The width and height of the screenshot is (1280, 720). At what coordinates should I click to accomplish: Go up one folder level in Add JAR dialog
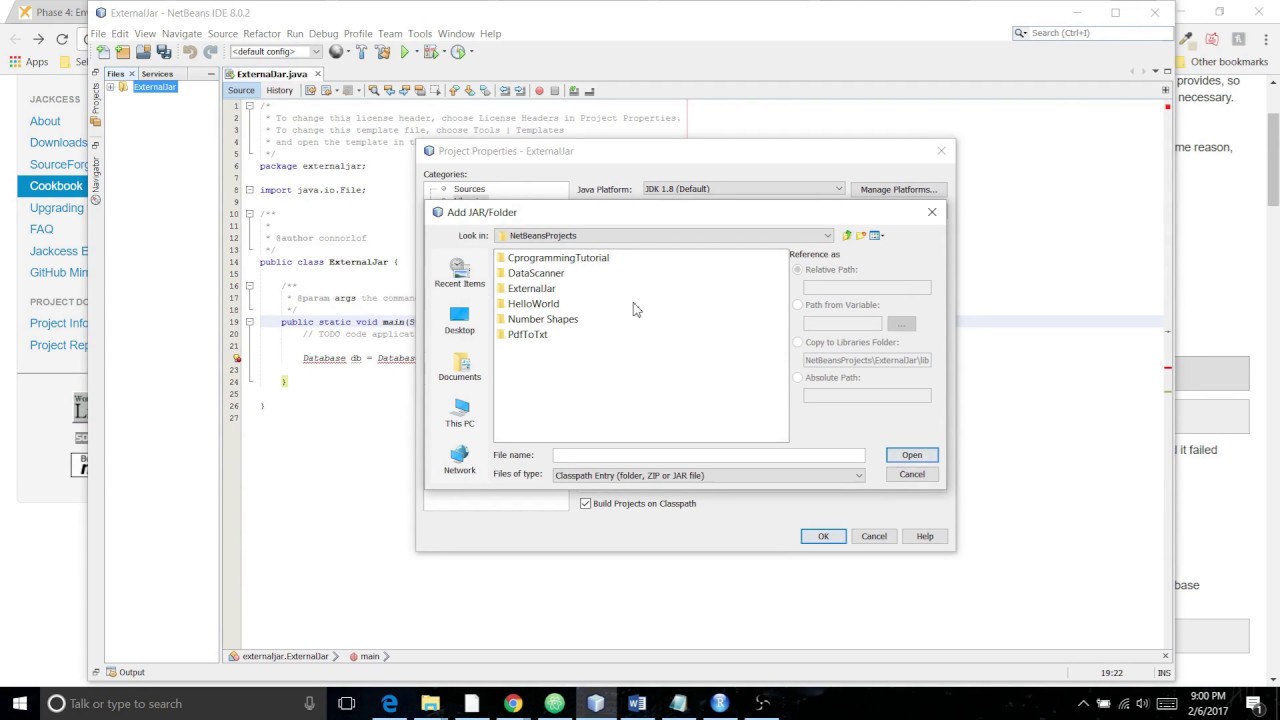[x=846, y=236]
